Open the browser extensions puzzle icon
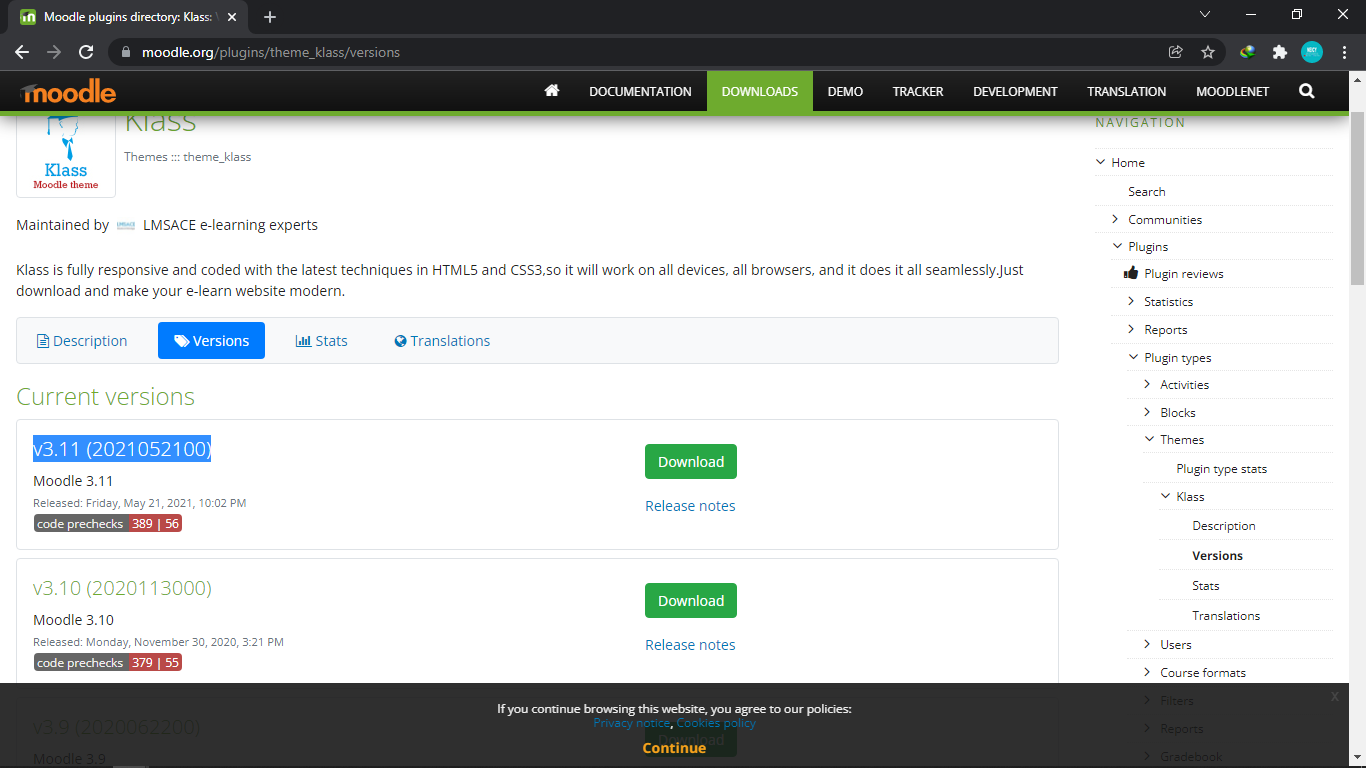Screen dimensions: 1366x768 point(1279,52)
